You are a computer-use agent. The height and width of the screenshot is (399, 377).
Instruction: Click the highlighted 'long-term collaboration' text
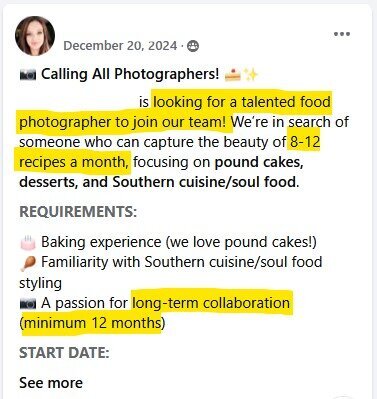coord(211,303)
